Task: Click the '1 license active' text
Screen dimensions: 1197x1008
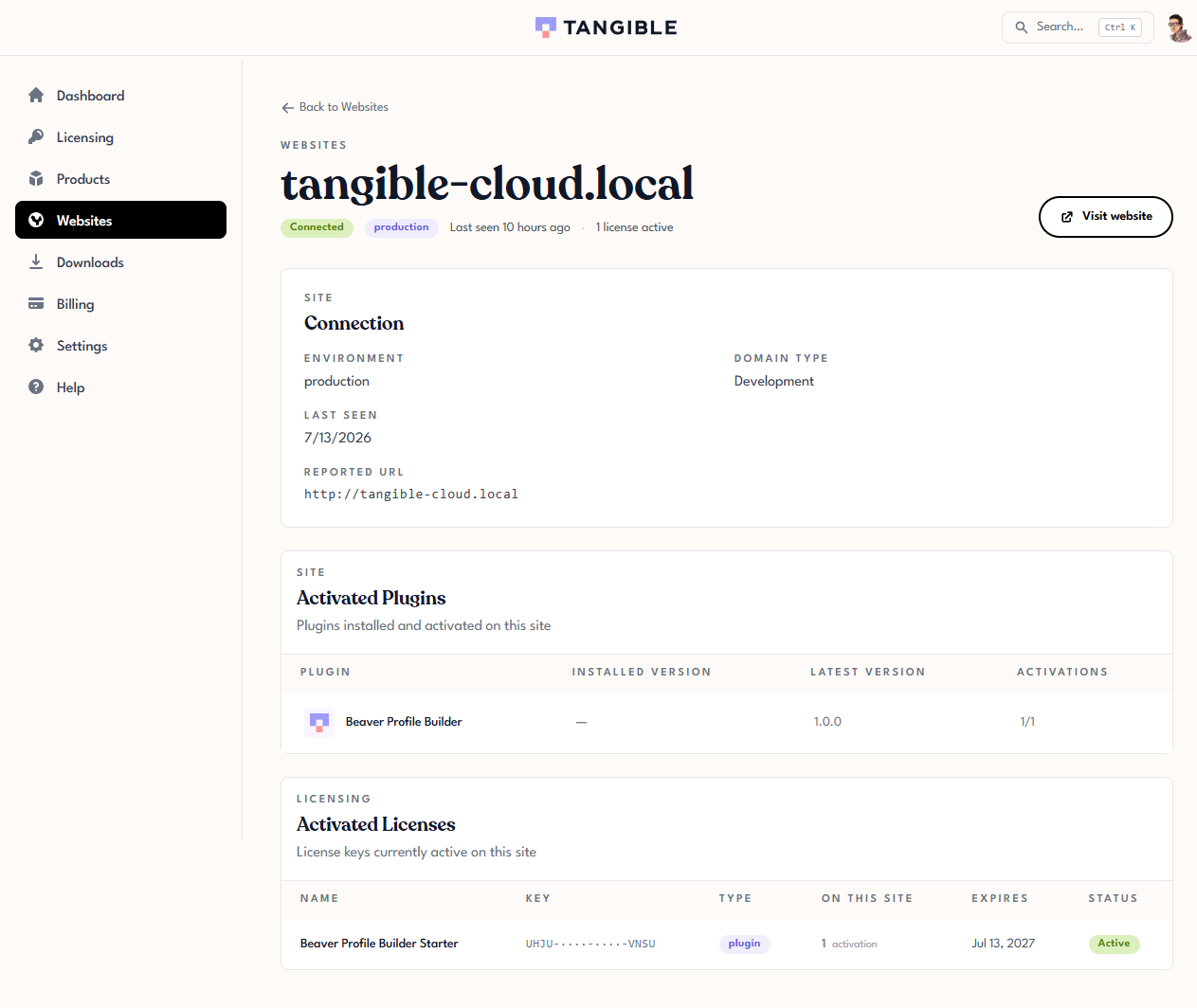Action: (634, 227)
